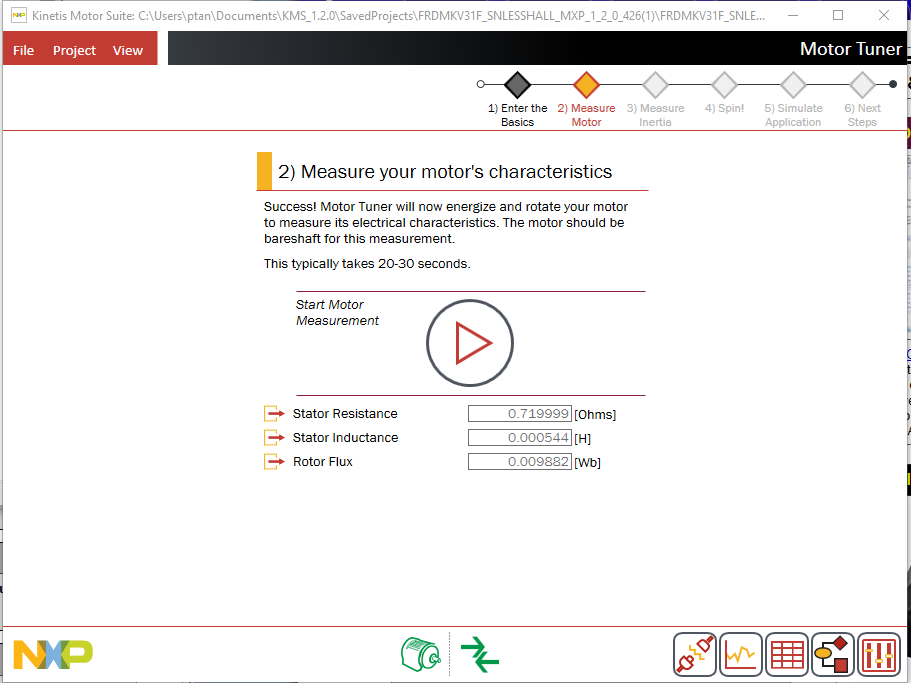Minimize the Kinetis Motor Suite window
The image size is (911, 683).
coord(792,15)
